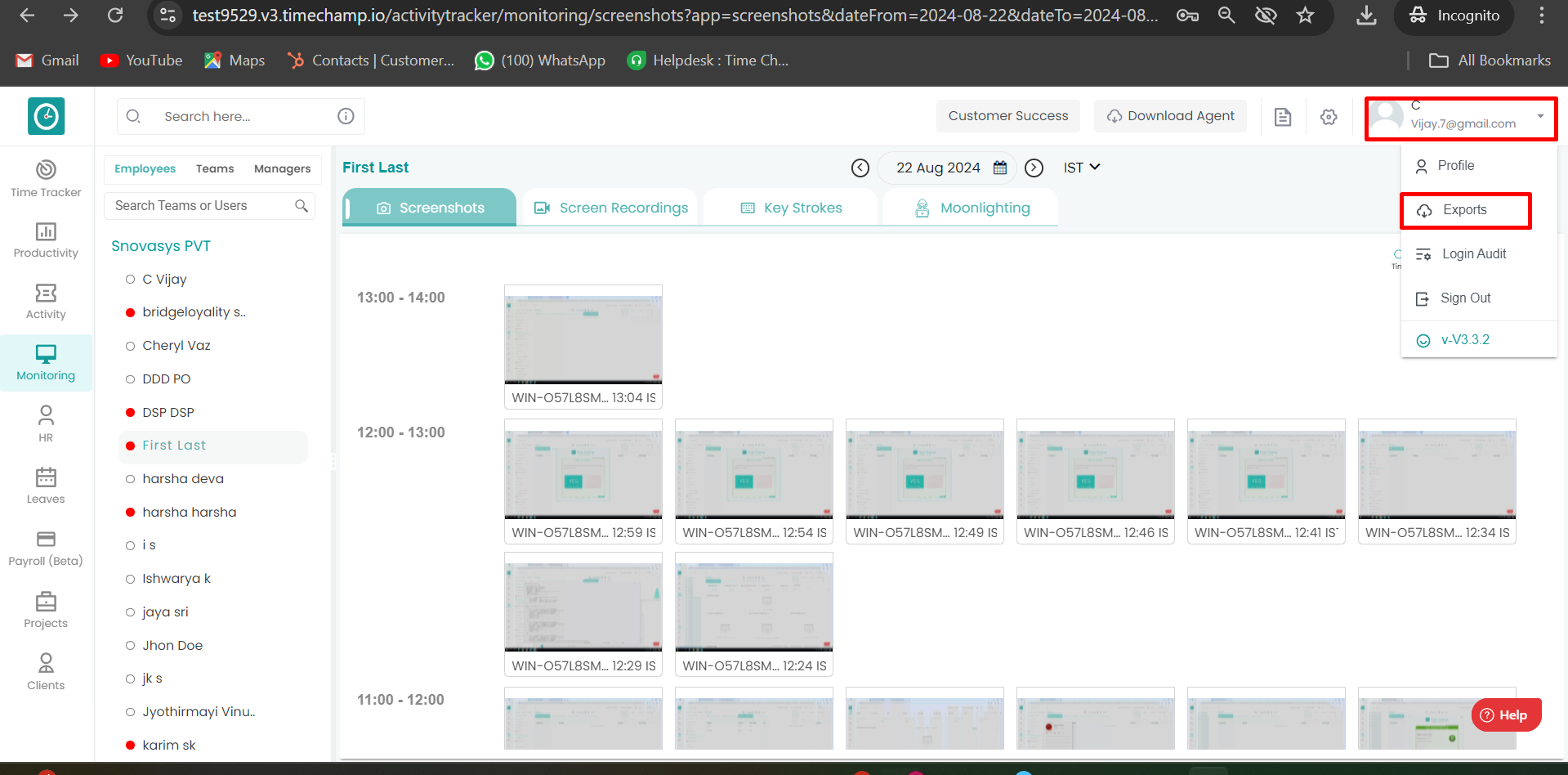Open the 13:04 screenshot thumbnail
The image size is (1568, 775).
583,347
